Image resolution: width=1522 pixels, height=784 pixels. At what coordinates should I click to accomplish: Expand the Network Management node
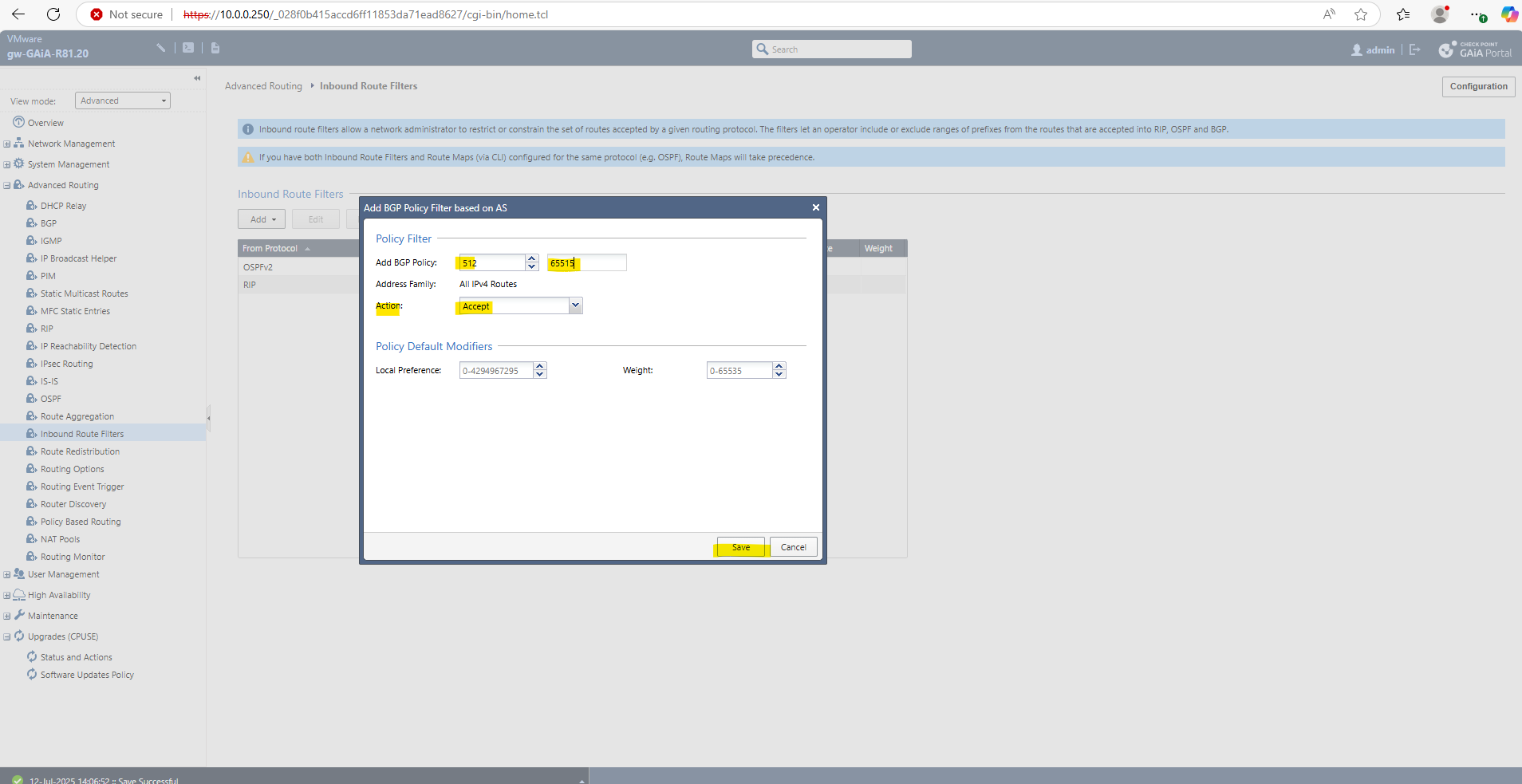tap(6, 144)
